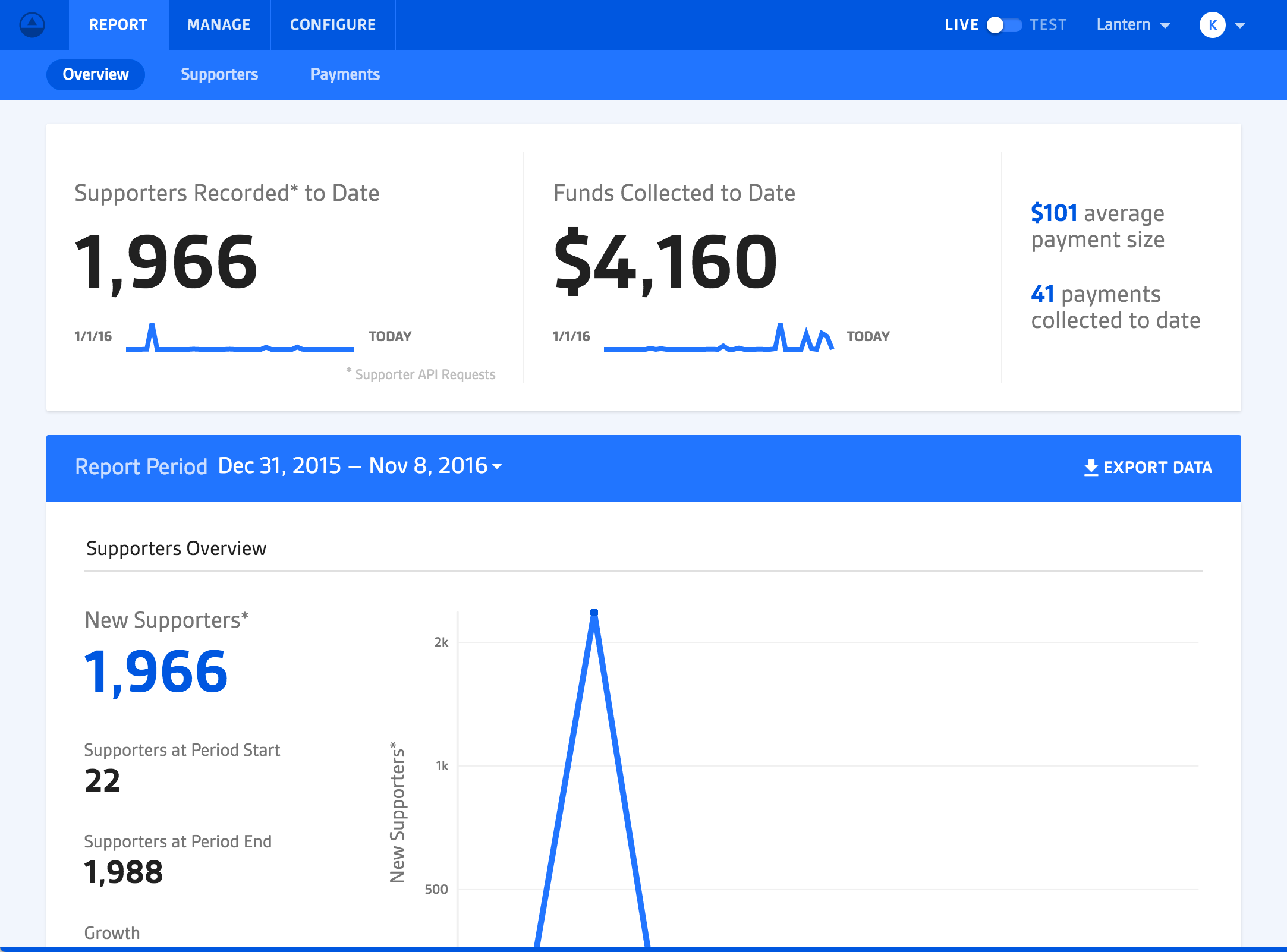The height and width of the screenshot is (952, 1287).
Task: Toggle the Live/Test mode switch
Action: [x=1004, y=25]
